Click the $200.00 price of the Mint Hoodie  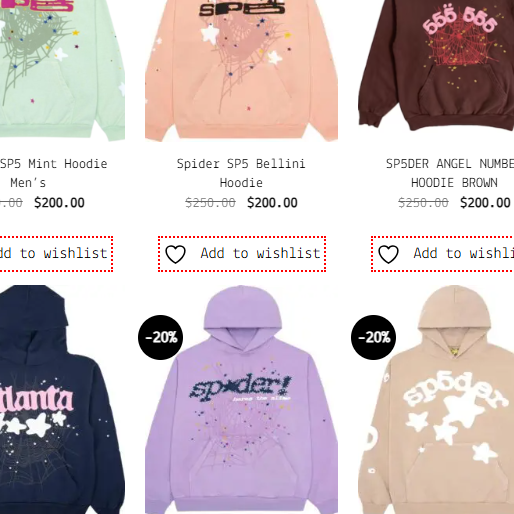point(59,203)
